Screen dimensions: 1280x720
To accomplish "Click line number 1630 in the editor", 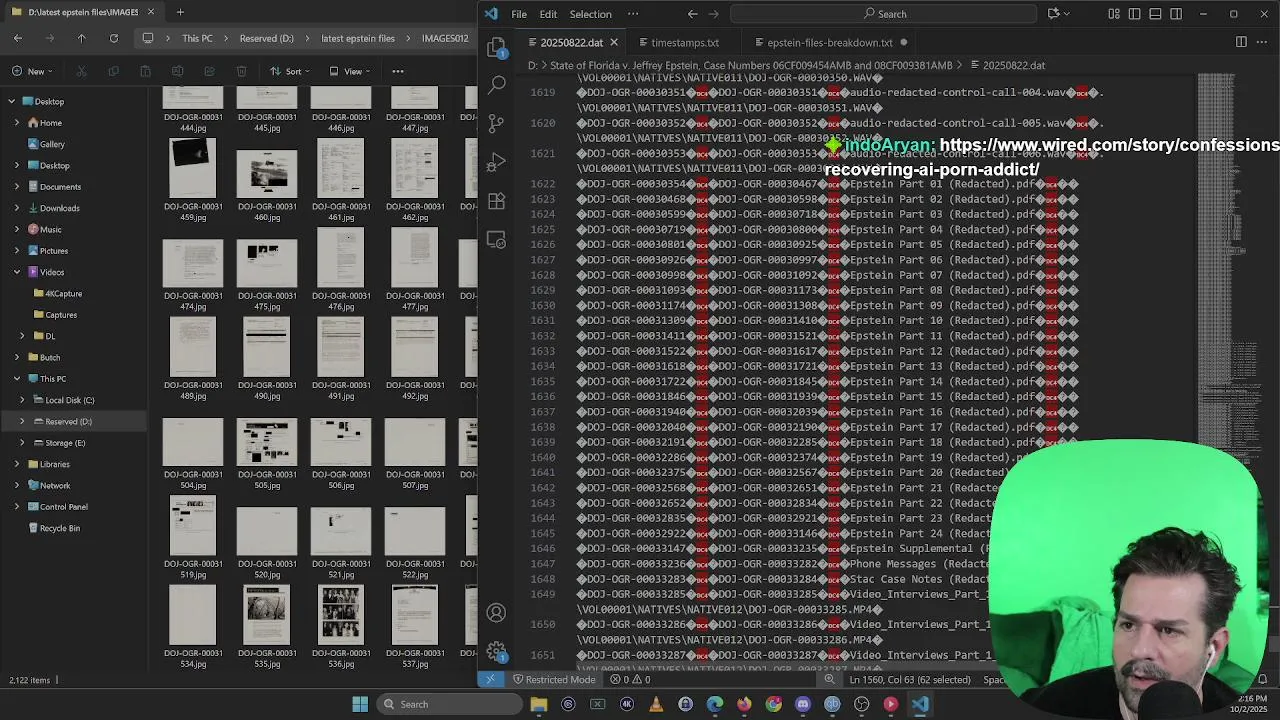I will coord(543,305).
